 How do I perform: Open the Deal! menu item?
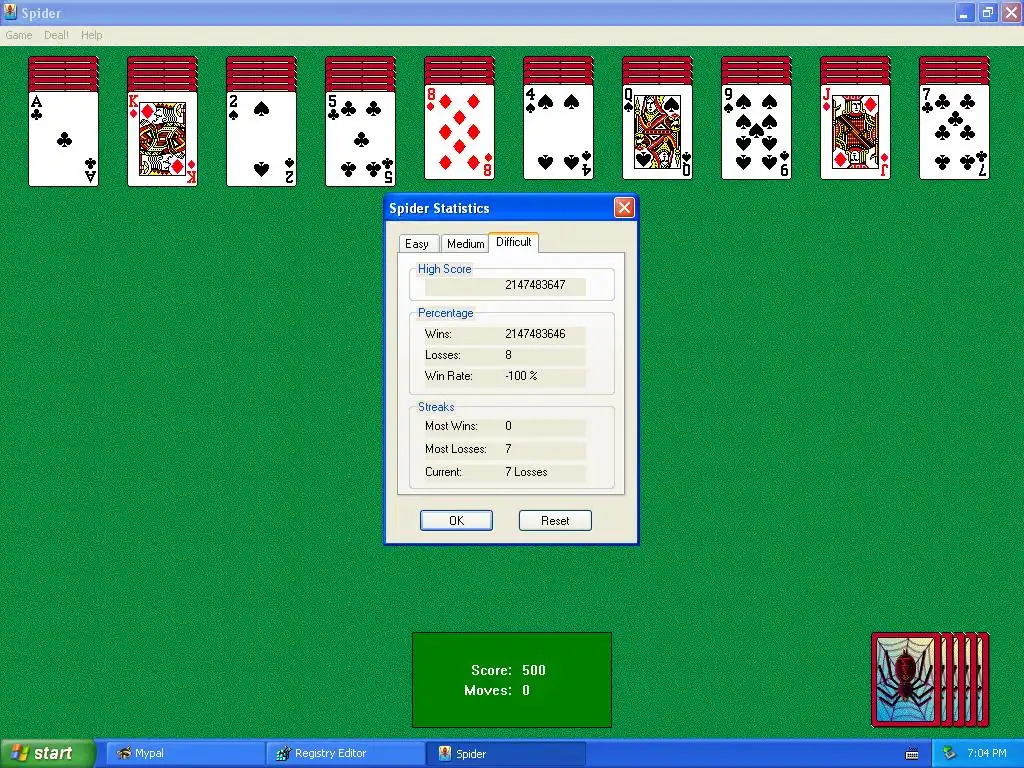(x=56, y=35)
